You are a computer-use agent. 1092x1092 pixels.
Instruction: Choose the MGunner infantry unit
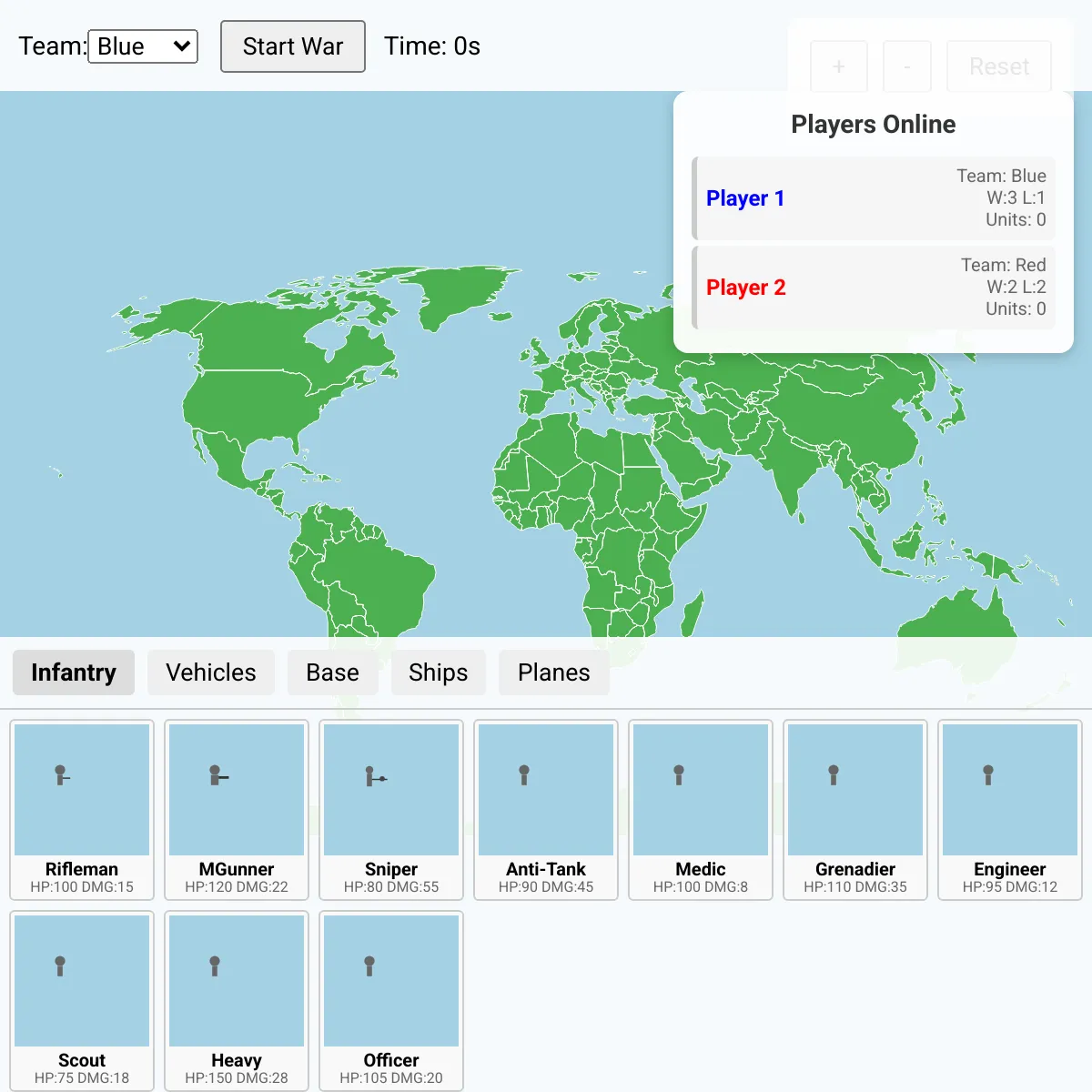tap(237, 810)
